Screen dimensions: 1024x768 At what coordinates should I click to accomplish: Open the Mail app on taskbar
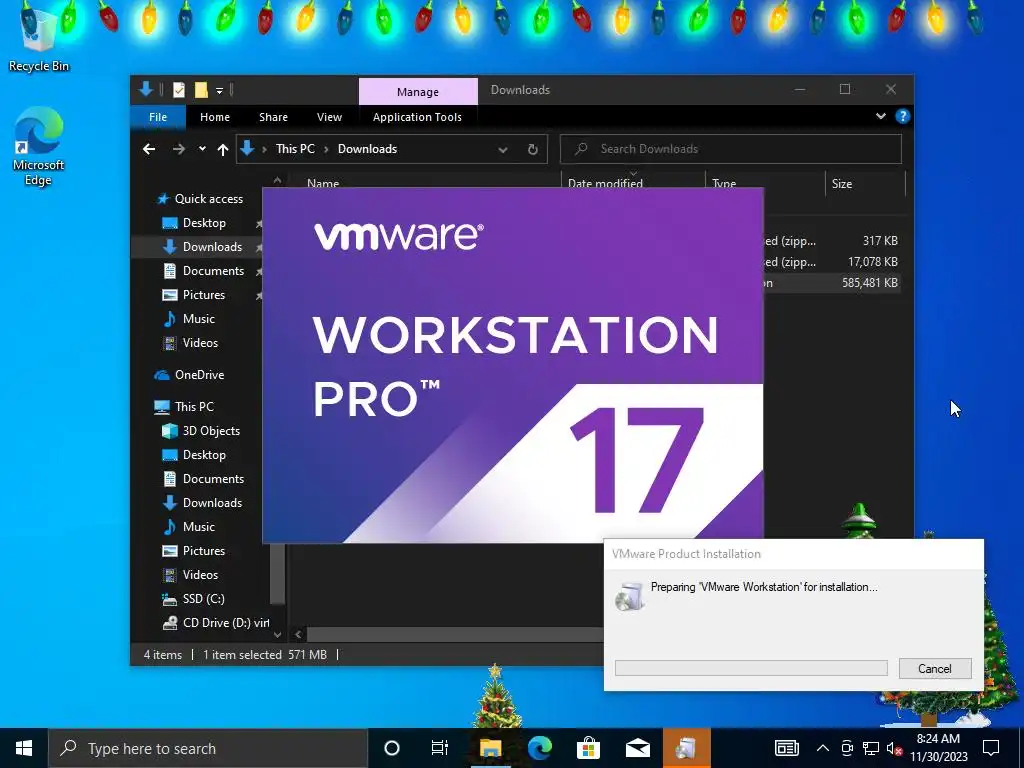637,748
